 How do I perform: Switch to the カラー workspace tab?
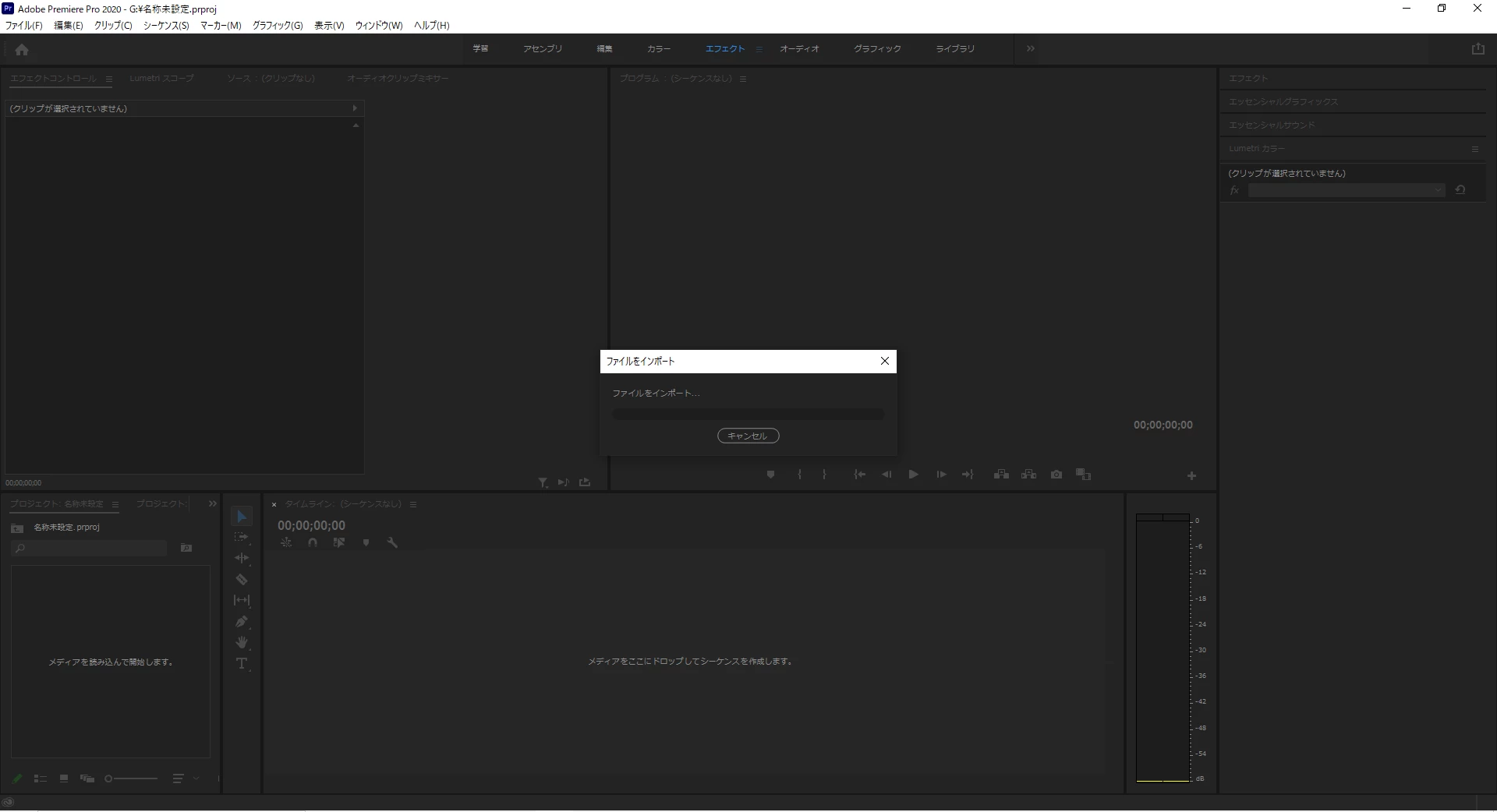click(x=659, y=48)
